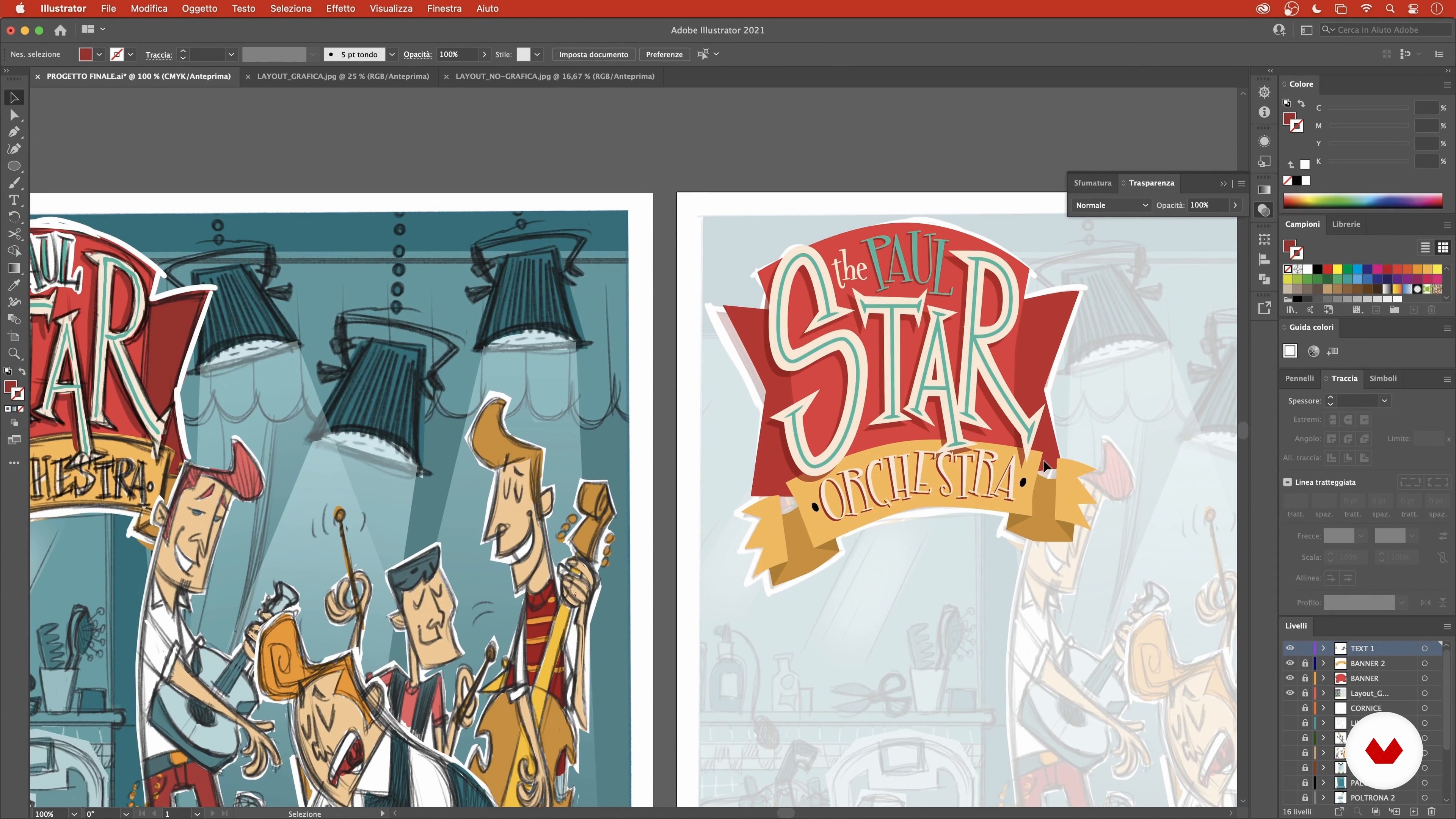Select the Gradient tool in toolbar
The image size is (1456, 819).
pyautogui.click(x=14, y=268)
